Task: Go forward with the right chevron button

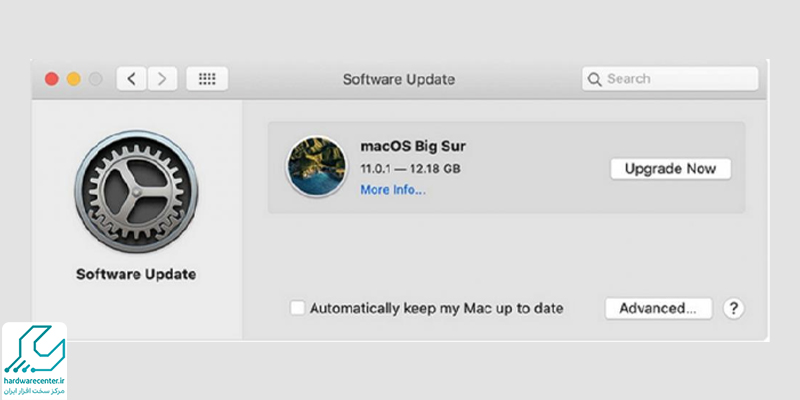Action: click(163, 78)
